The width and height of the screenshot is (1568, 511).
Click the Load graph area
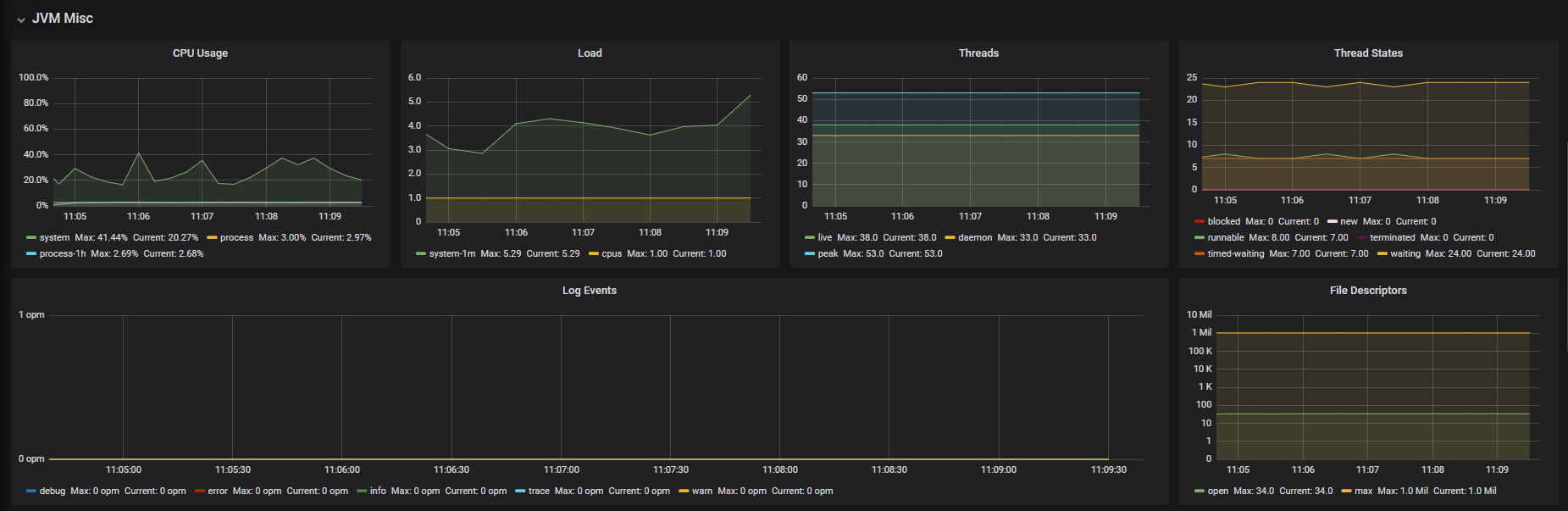(593, 150)
